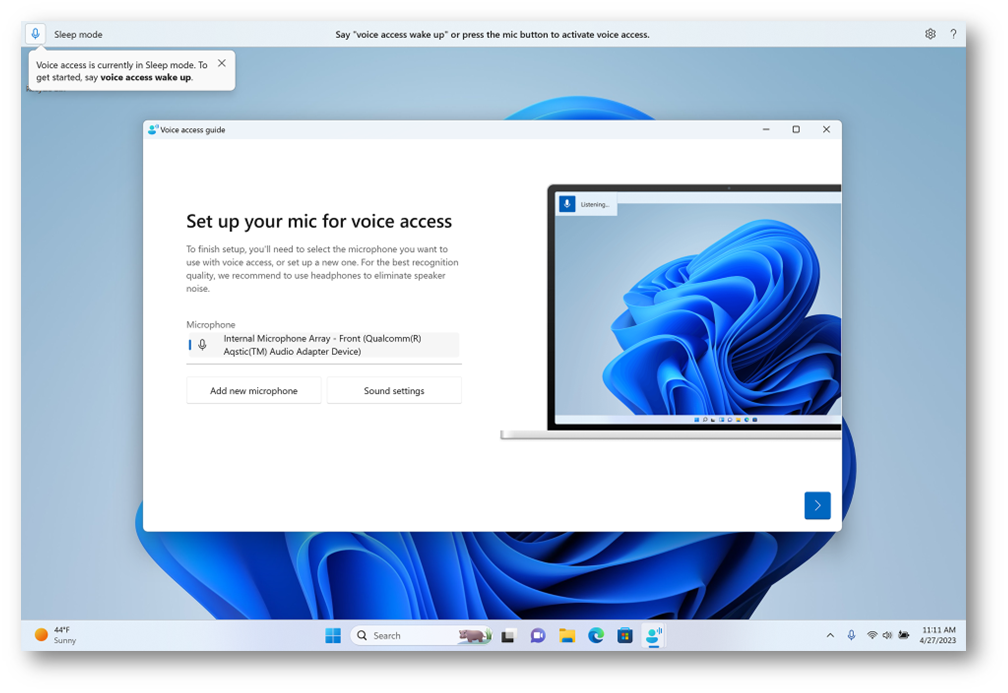1008x693 pixels.
Task: Open Sound settings
Action: point(394,391)
